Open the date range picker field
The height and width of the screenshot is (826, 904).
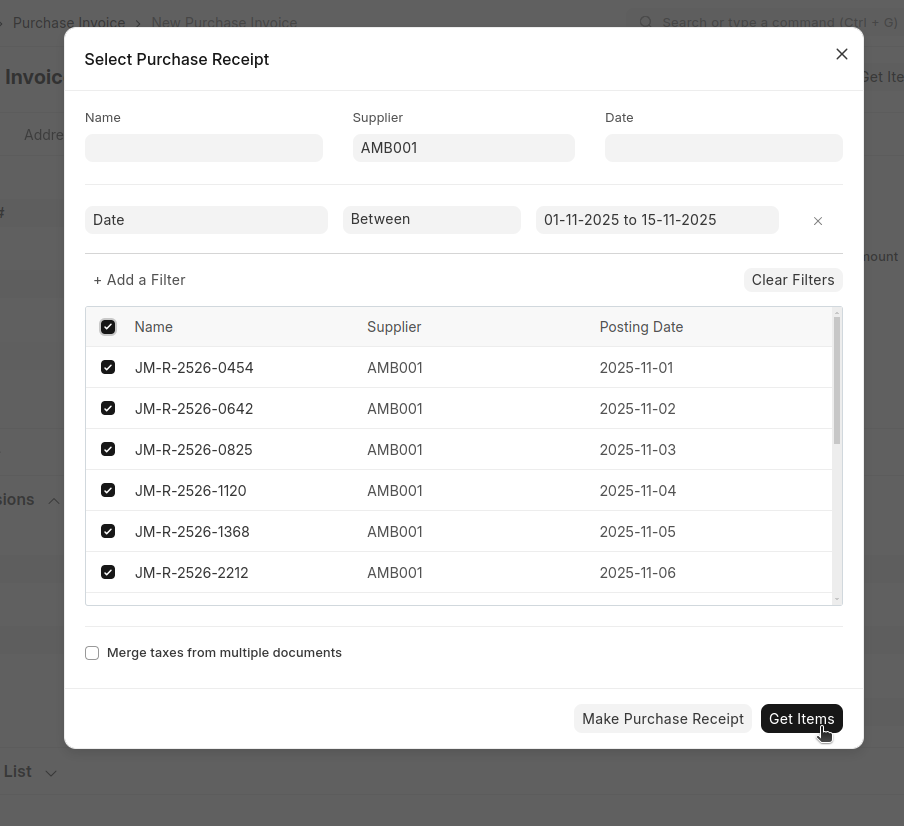[656, 220]
